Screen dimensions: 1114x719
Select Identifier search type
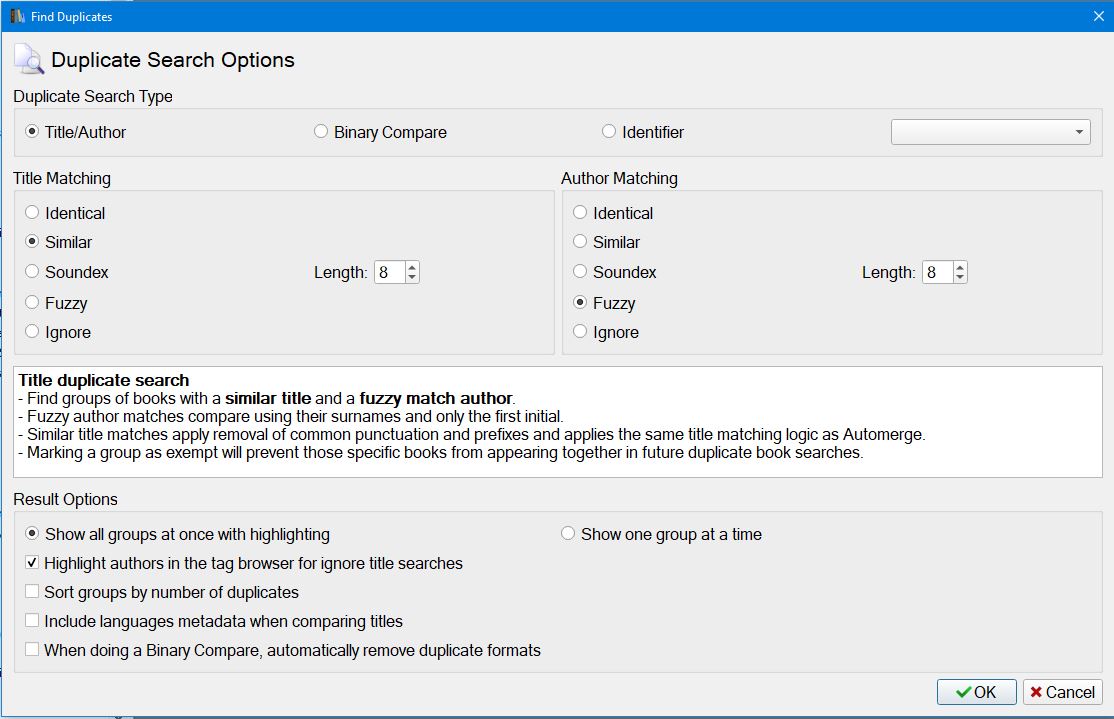(x=609, y=132)
